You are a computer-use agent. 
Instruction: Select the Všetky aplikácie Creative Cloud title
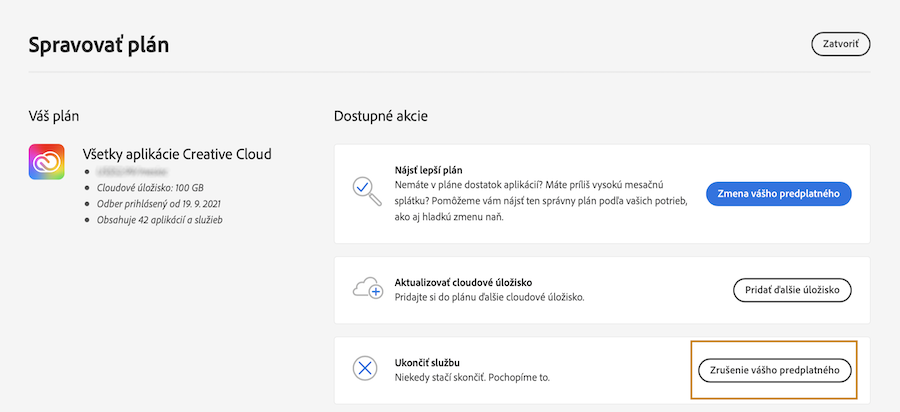pyautogui.click(x=177, y=154)
